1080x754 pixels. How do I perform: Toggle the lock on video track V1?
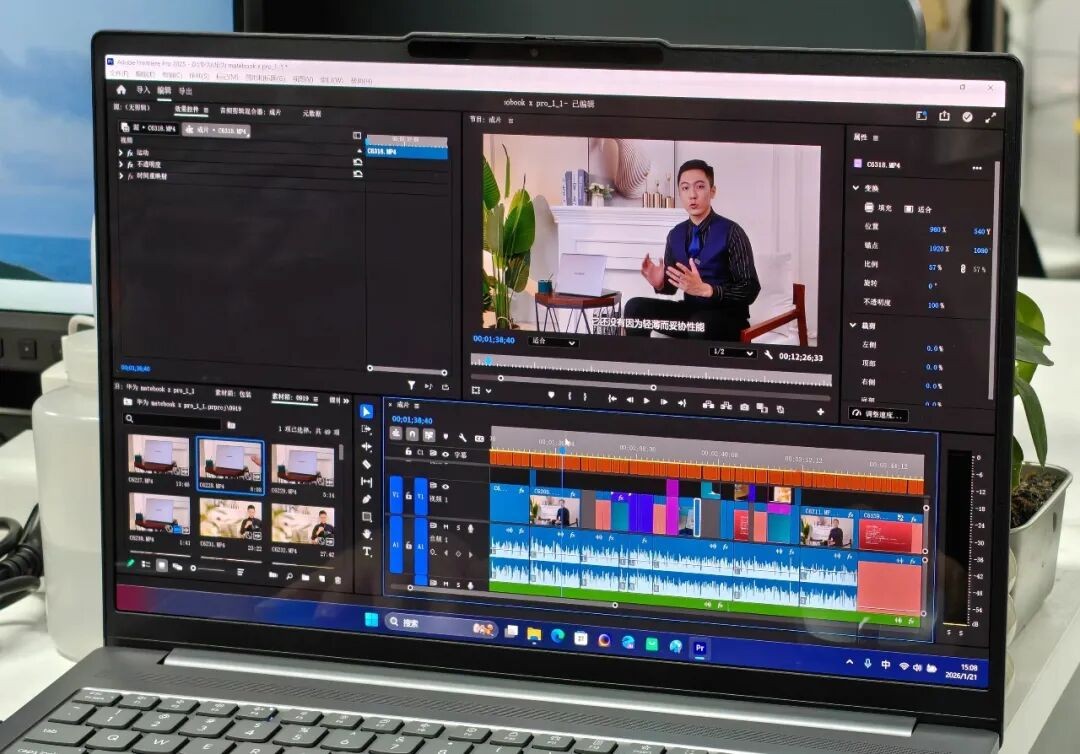pyautogui.click(x=408, y=495)
